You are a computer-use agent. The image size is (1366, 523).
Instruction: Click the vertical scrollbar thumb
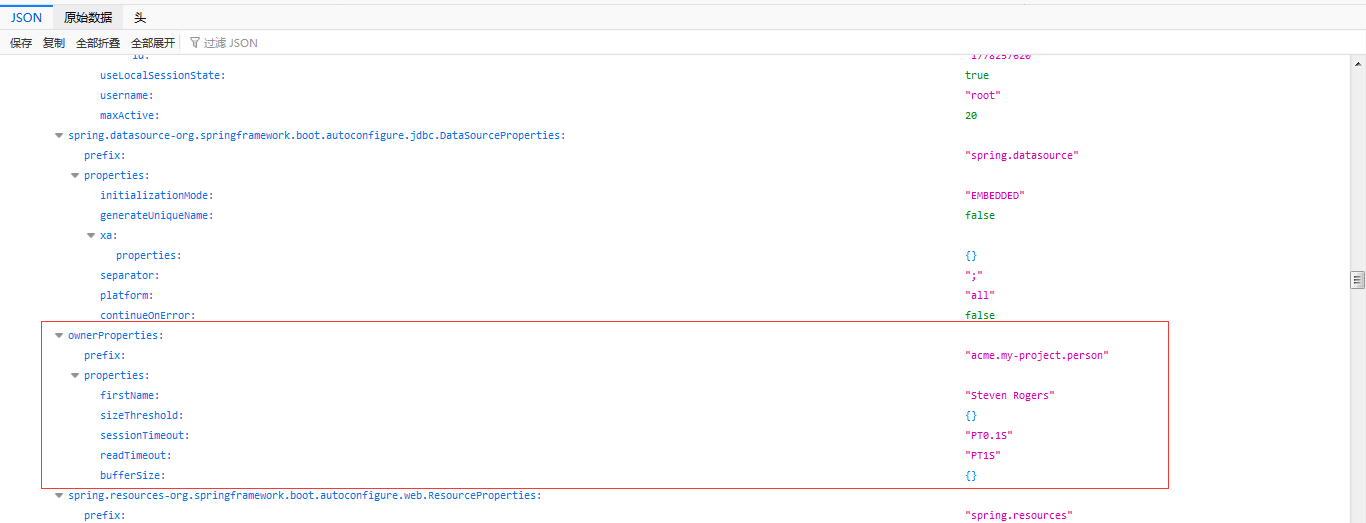tap(1357, 279)
